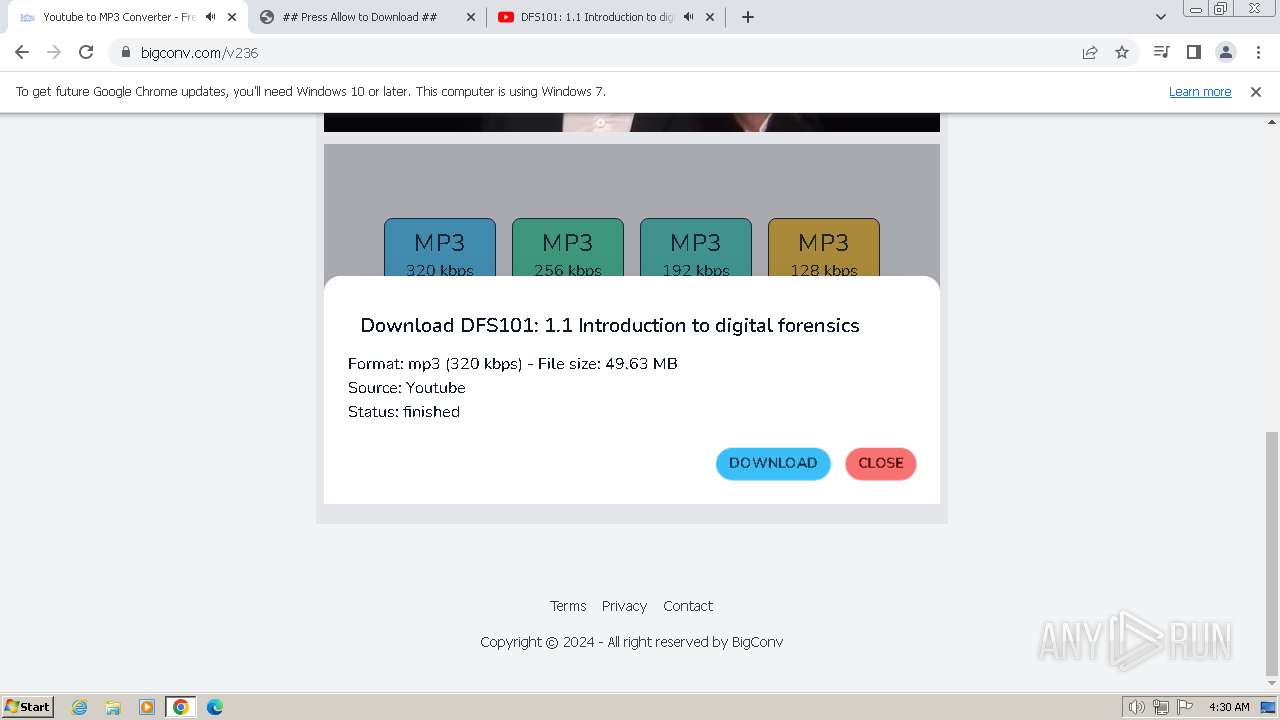Click the video thumbnail above format buttons
This screenshot has width=1280, height=720.
coord(632,122)
